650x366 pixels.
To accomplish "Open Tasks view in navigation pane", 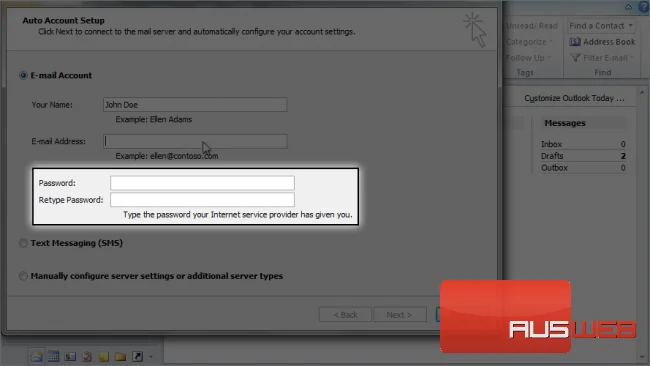I will [x=87, y=356].
